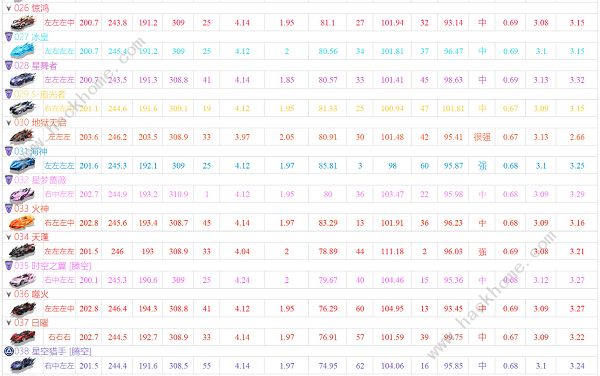Image resolution: width=600 pixels, height=376 pixels.
Task: Open the 027 冰皇 car name
Action: (x=31, y=37)
